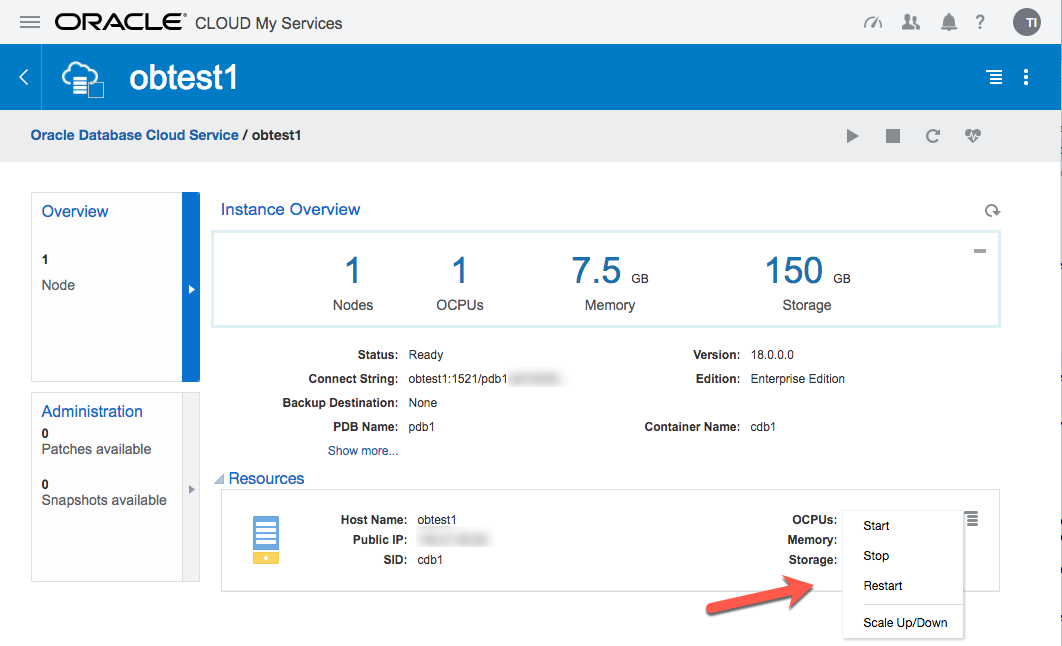Choose Scale Up/Down from the node menu

click(x=905, y=623)
